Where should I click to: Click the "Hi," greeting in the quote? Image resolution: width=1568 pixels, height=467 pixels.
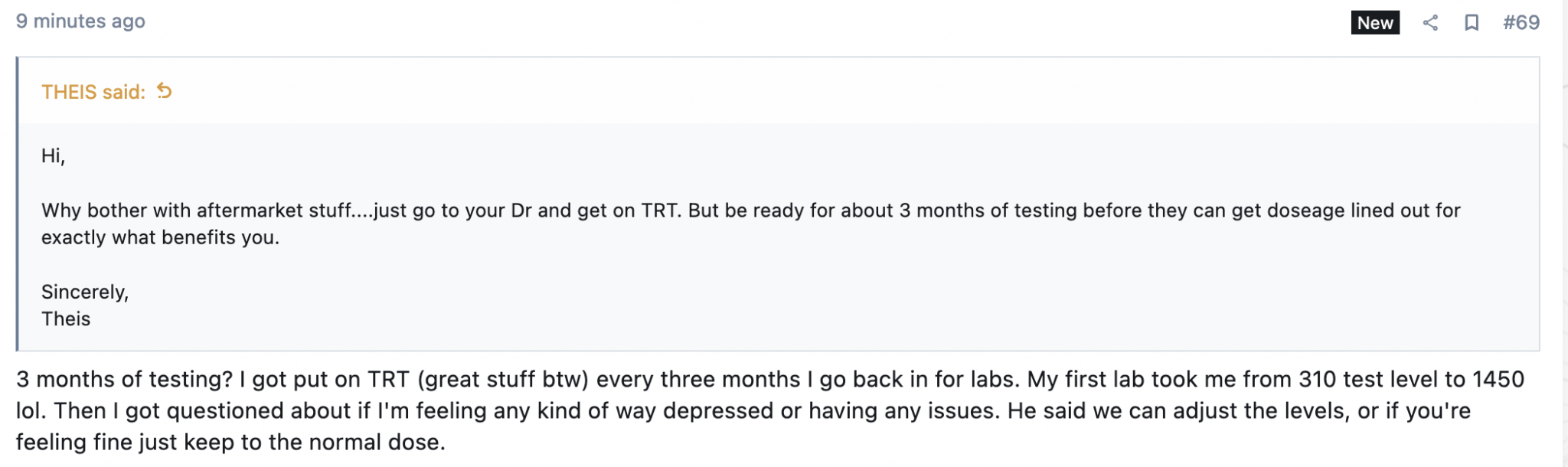tap(53, 156)
